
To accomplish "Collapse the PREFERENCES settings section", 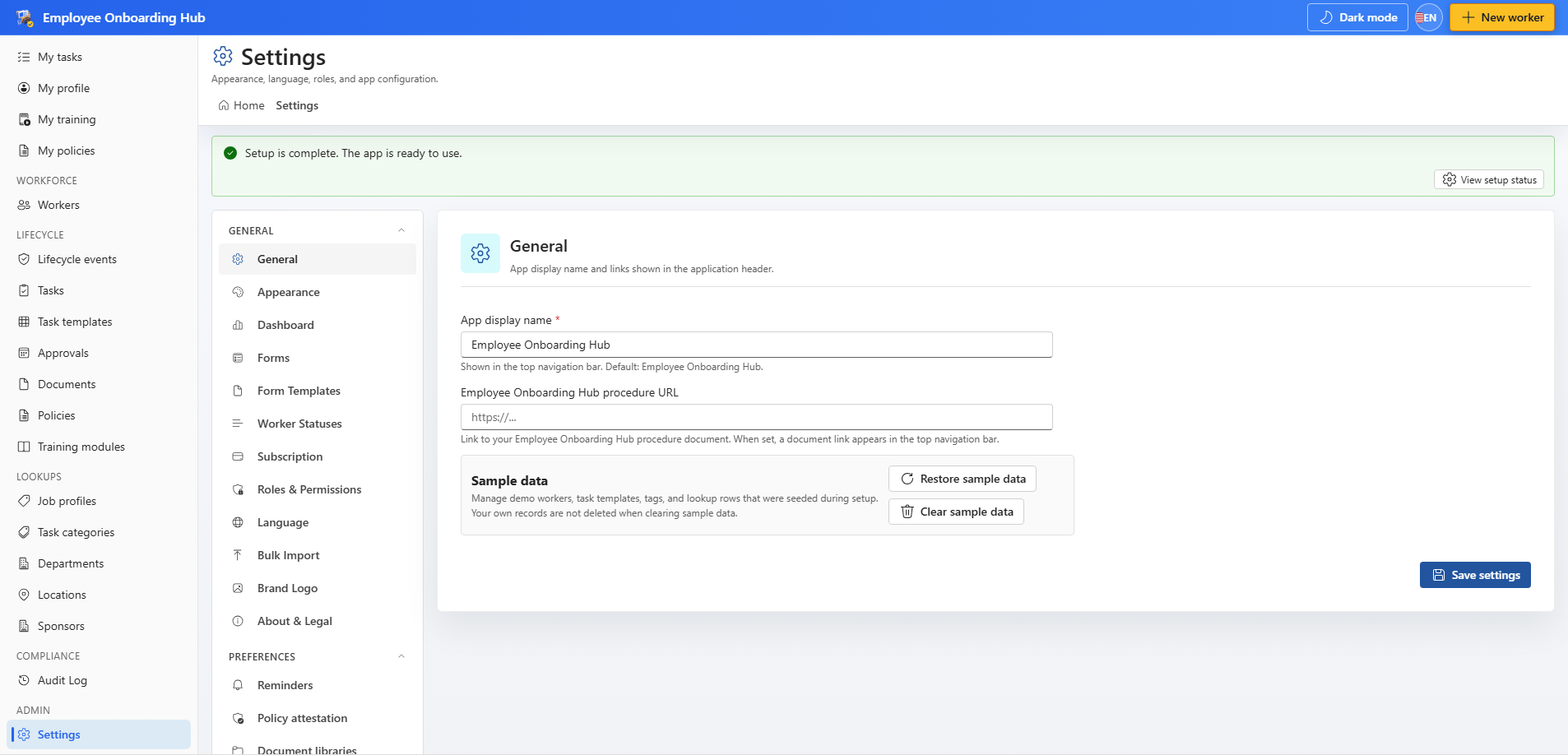I will coord(401,657).
